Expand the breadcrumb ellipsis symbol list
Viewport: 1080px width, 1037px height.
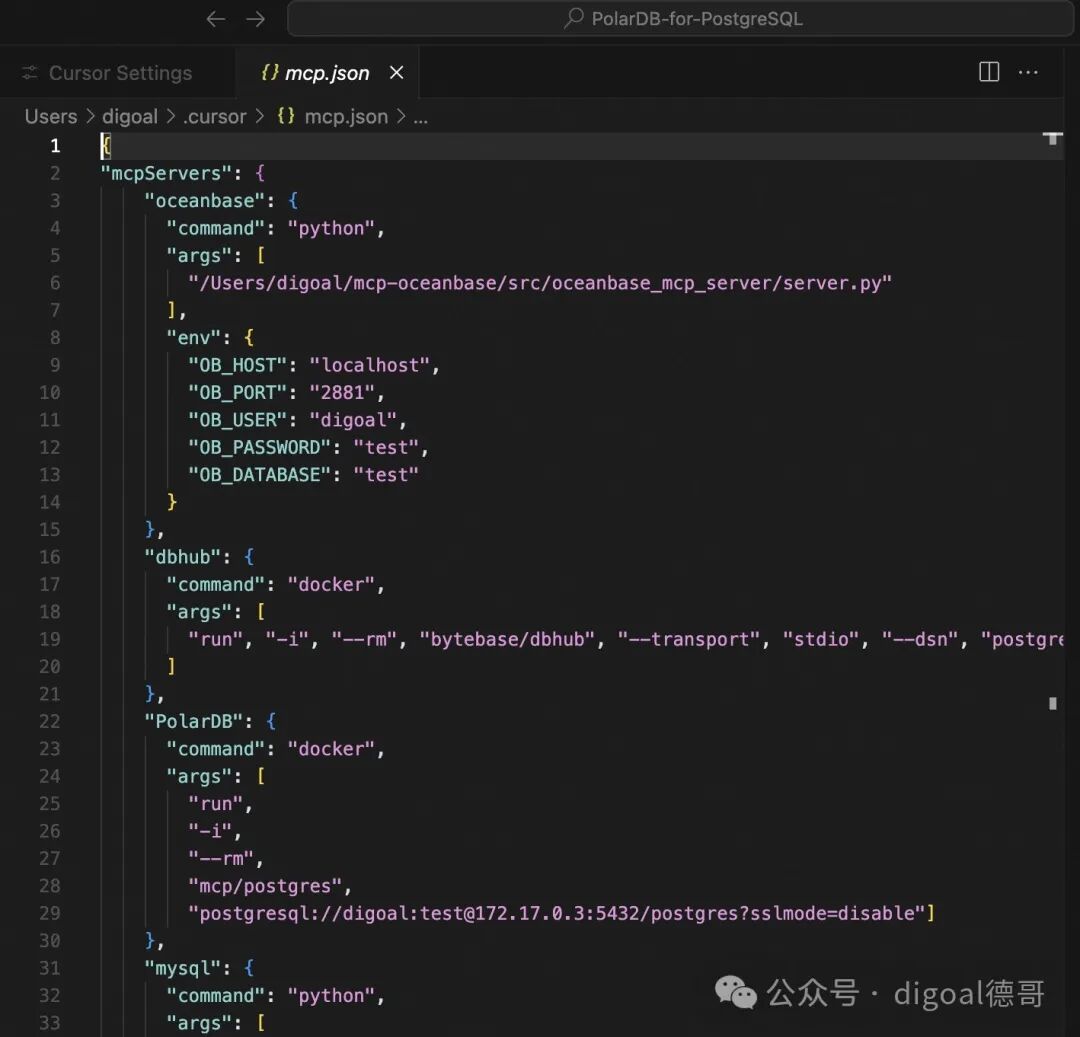421,118
